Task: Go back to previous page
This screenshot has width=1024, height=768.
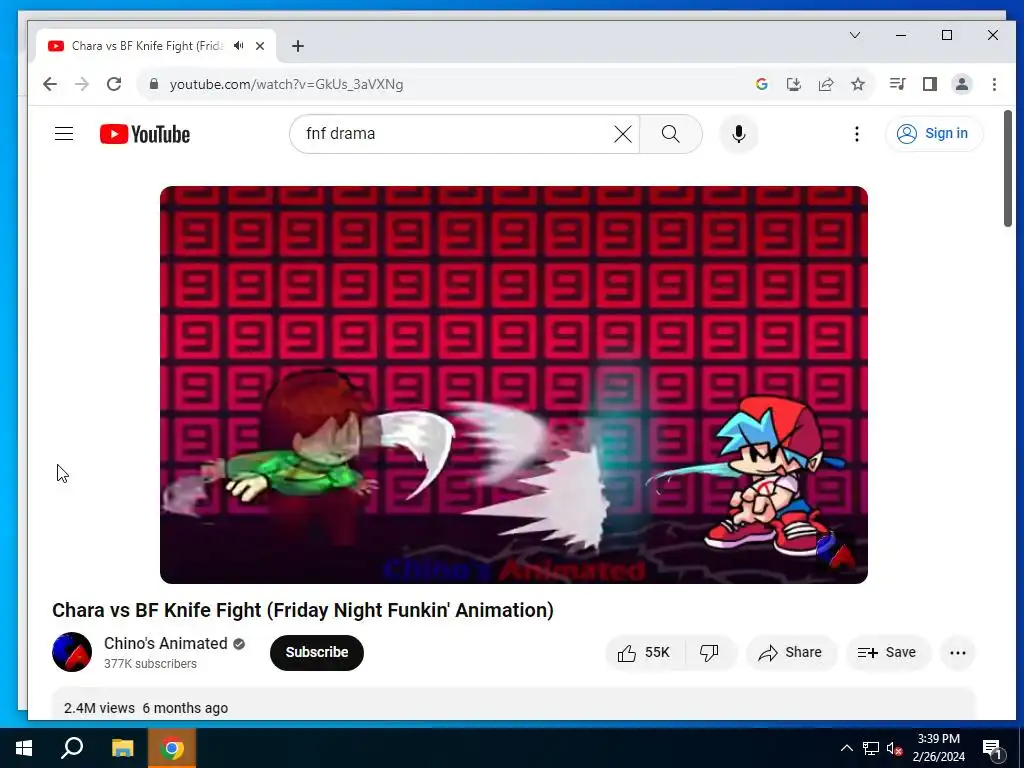Action: pyautogui.click(x=50, y=84)
